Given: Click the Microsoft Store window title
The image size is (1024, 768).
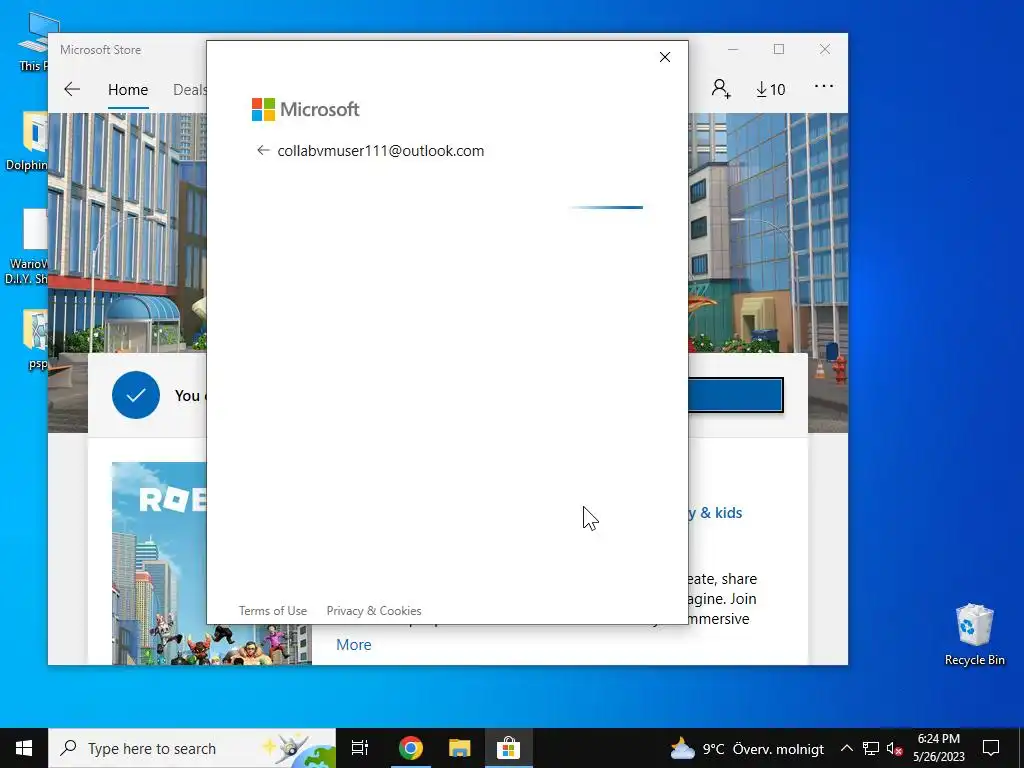Looking at the screenshot, I should coord(101,50).
